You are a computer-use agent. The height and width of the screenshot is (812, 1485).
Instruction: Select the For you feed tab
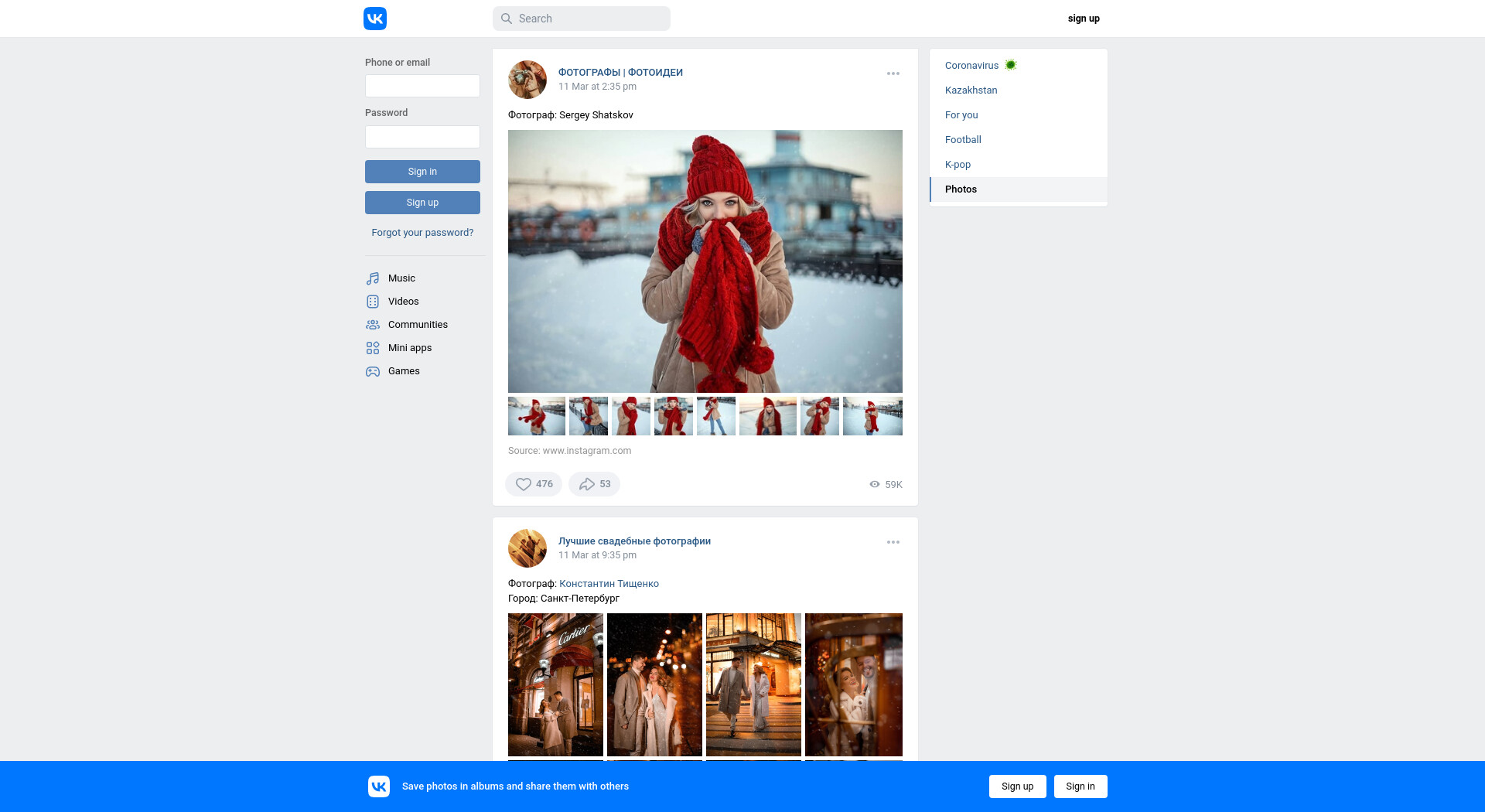(x=1019, y=115)
